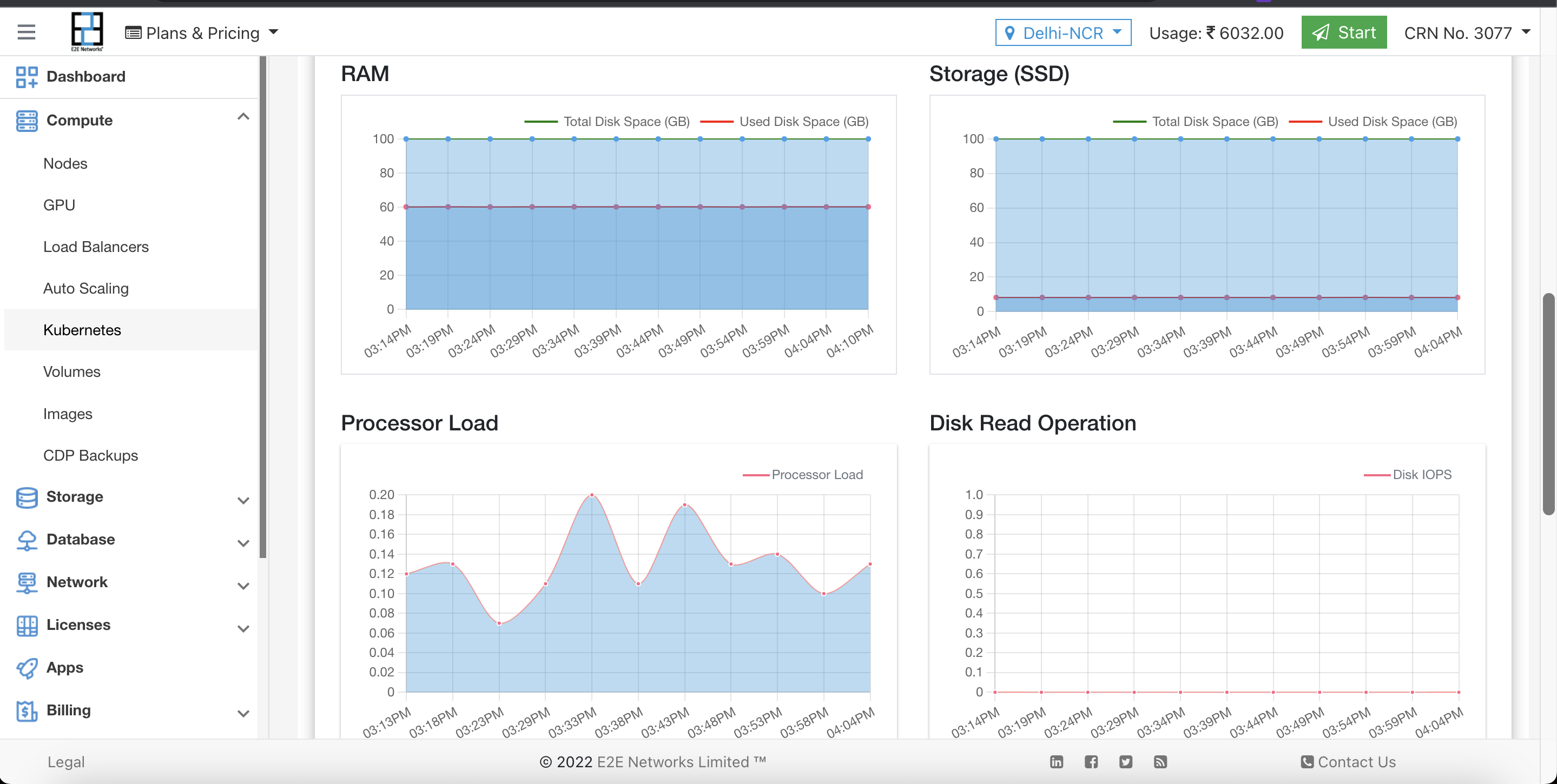
Task: Click the Storage disk icon
Action: (x=27, y=497)
